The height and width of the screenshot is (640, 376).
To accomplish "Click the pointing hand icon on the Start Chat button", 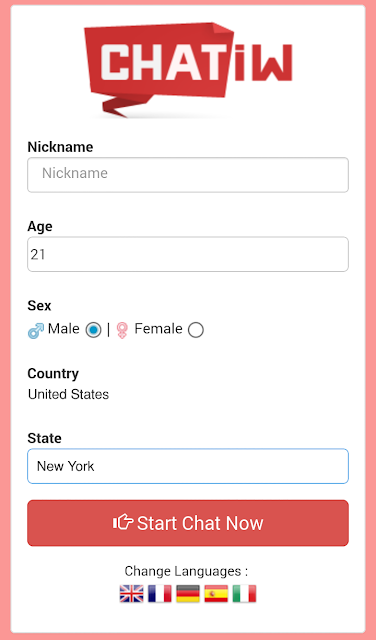I will (123, 522).
